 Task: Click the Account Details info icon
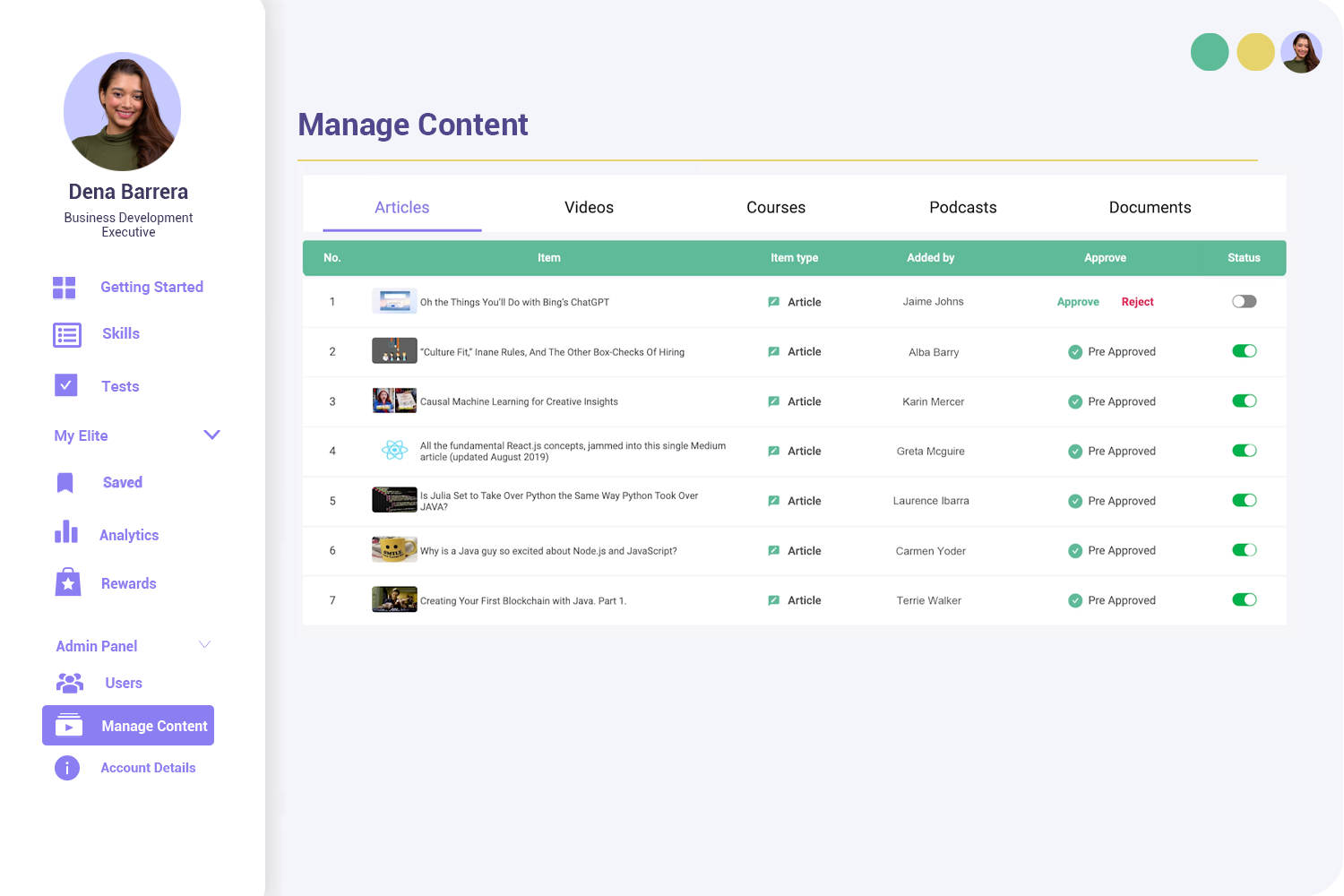click(x=67, y=768)
